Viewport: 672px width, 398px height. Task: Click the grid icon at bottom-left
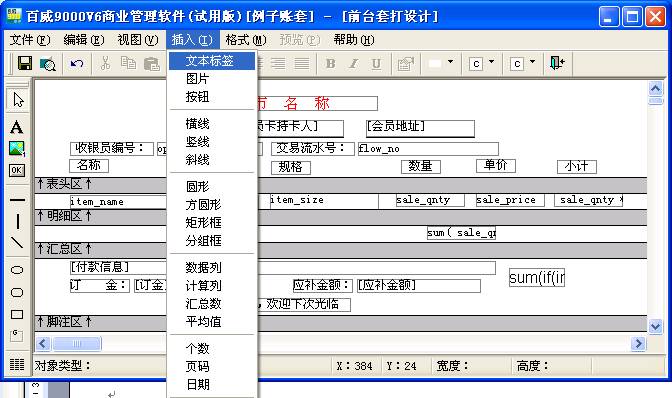pyautogui.click(x=17, y=365)
